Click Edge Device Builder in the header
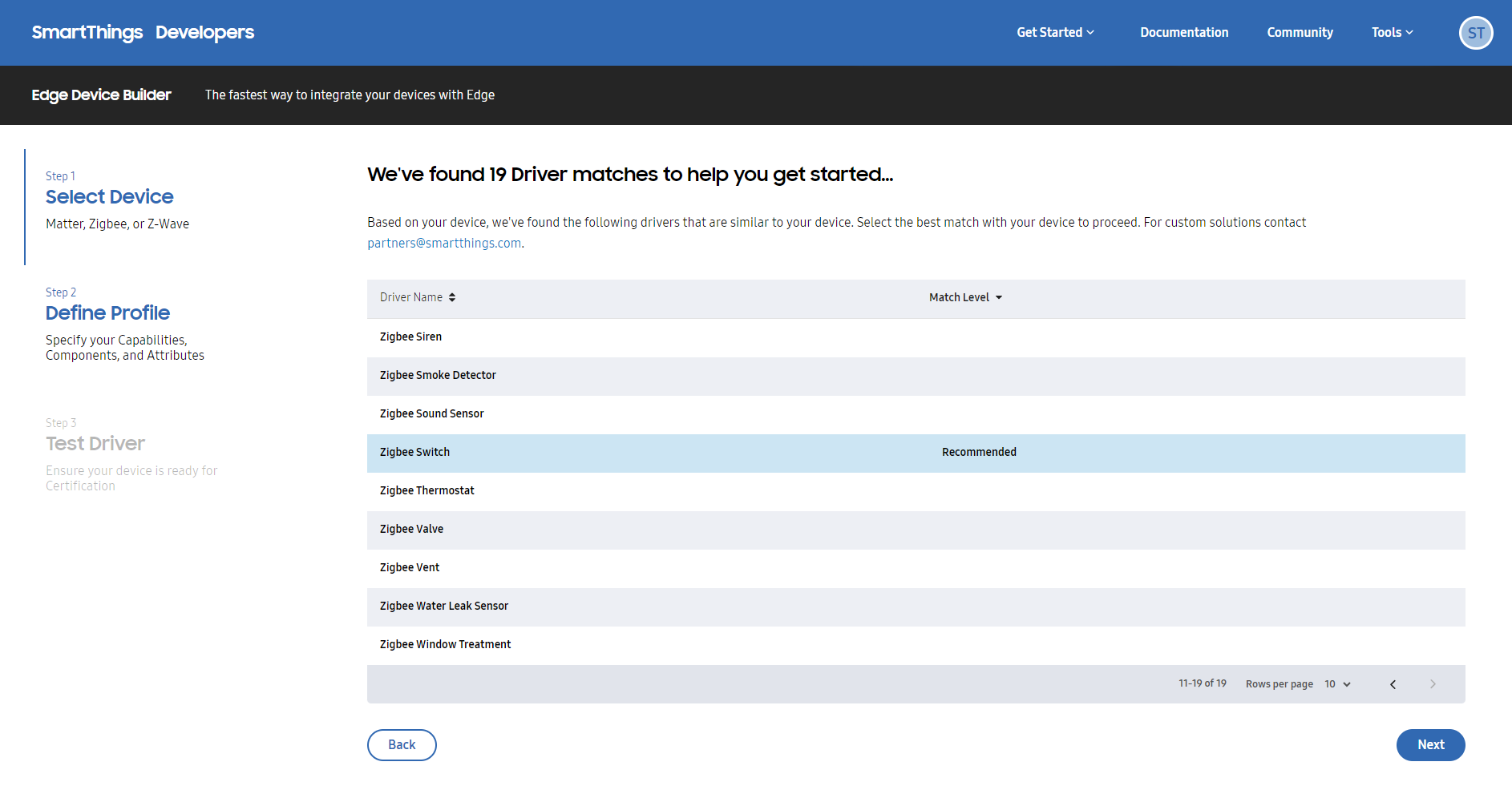 (x=101, y=95)
